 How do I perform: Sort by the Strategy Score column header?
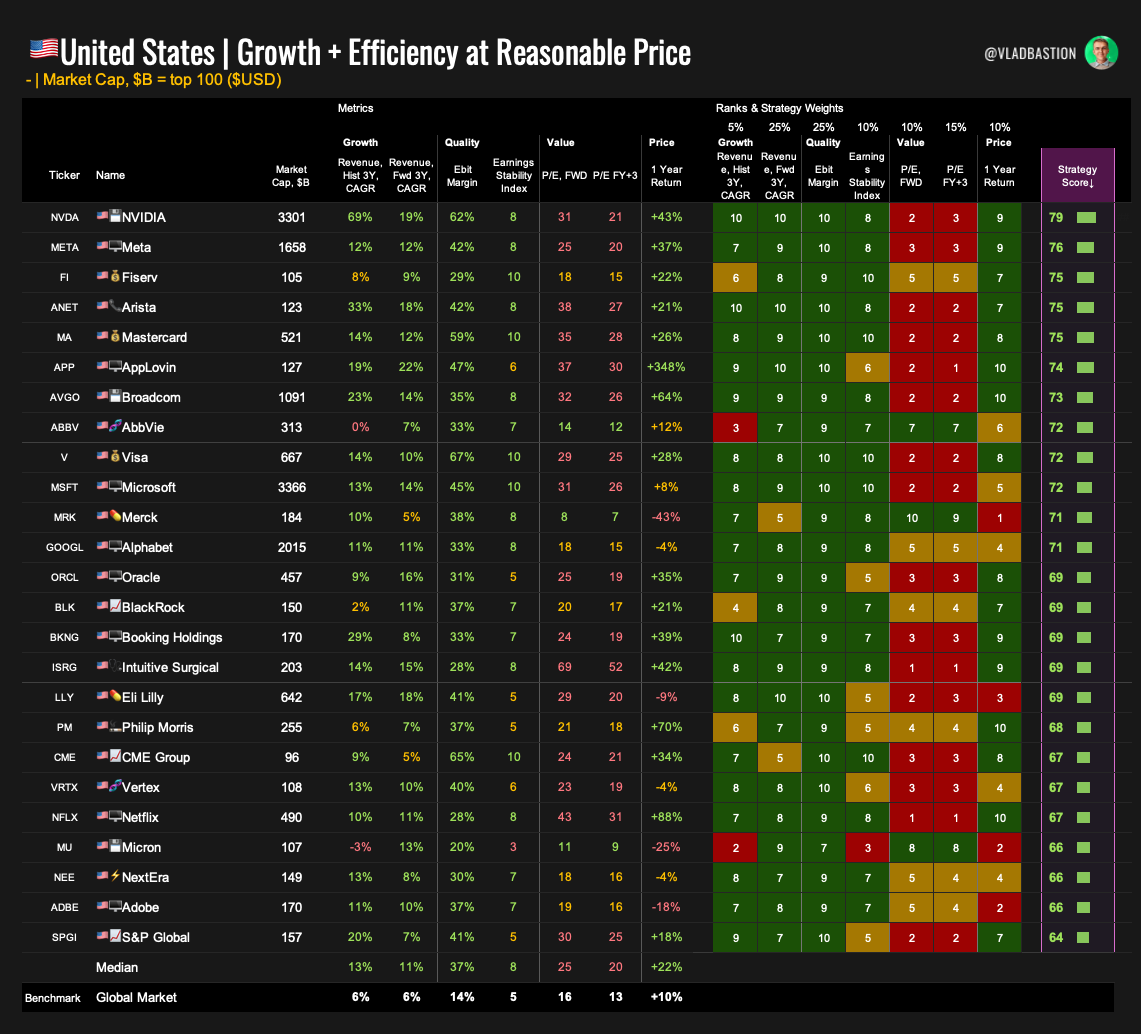click(x=1077, y=175)
